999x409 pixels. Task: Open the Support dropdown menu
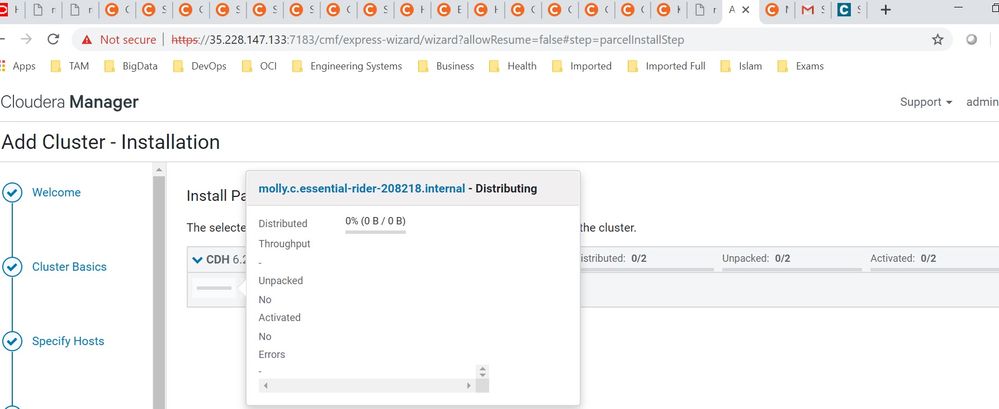[x=926, y=102]
